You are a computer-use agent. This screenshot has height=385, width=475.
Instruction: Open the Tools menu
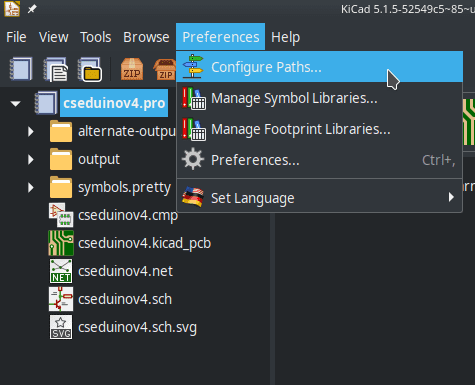[x=95, y=37]
